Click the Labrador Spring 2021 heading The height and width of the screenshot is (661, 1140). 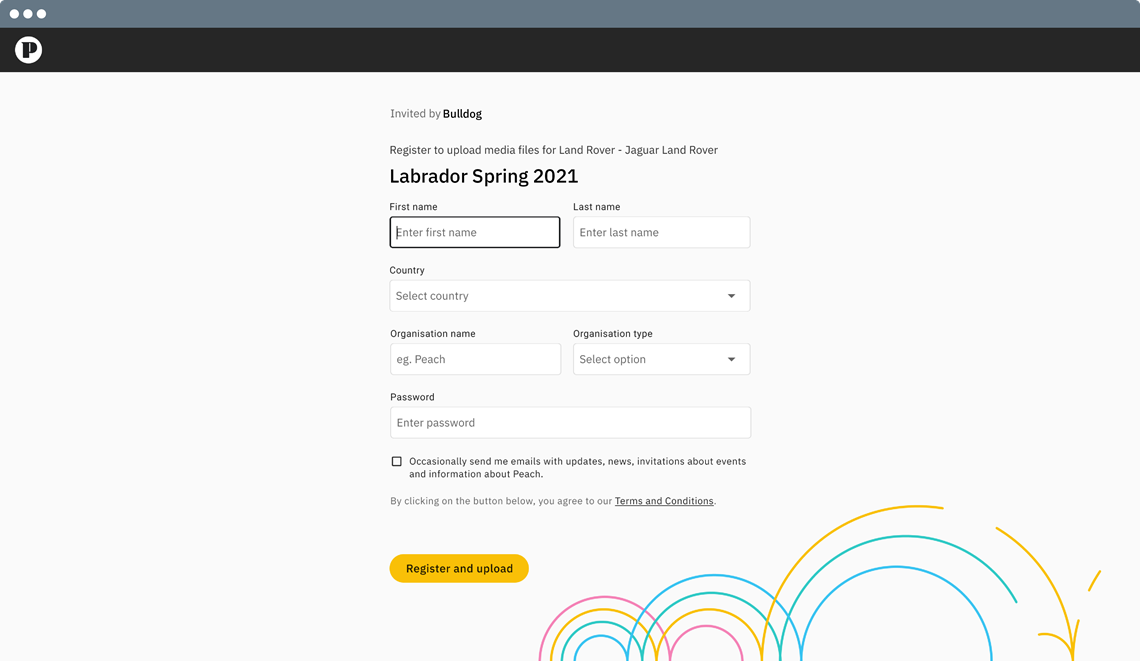coord(483,176)
